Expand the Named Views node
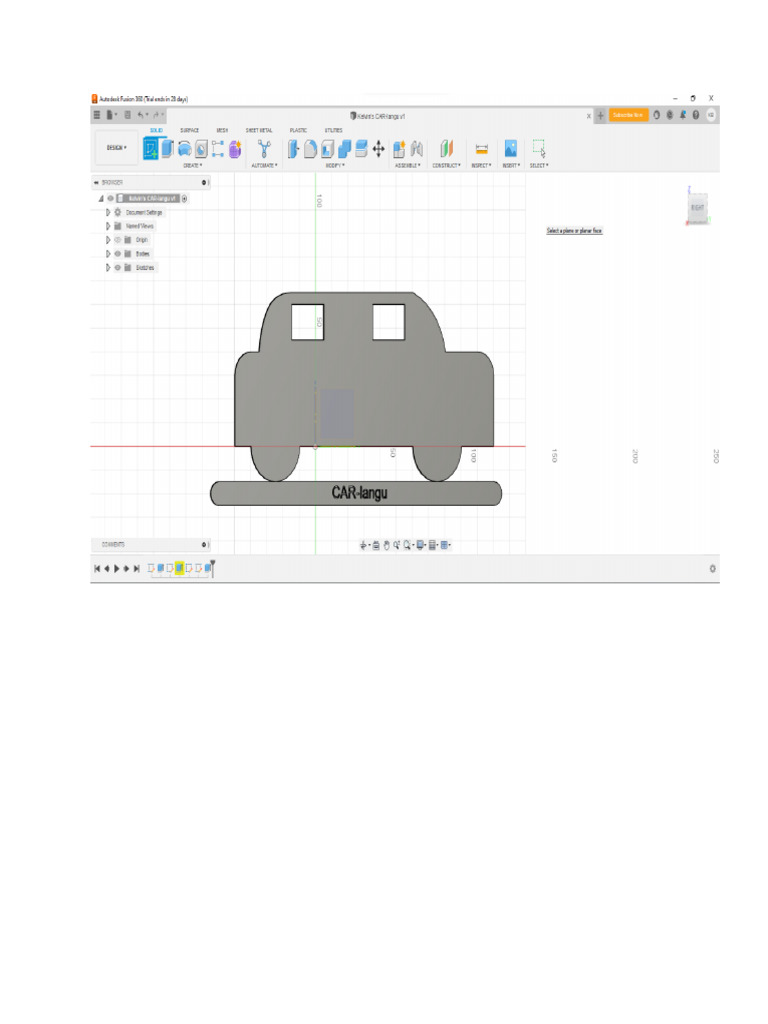 tap(108, 226)
